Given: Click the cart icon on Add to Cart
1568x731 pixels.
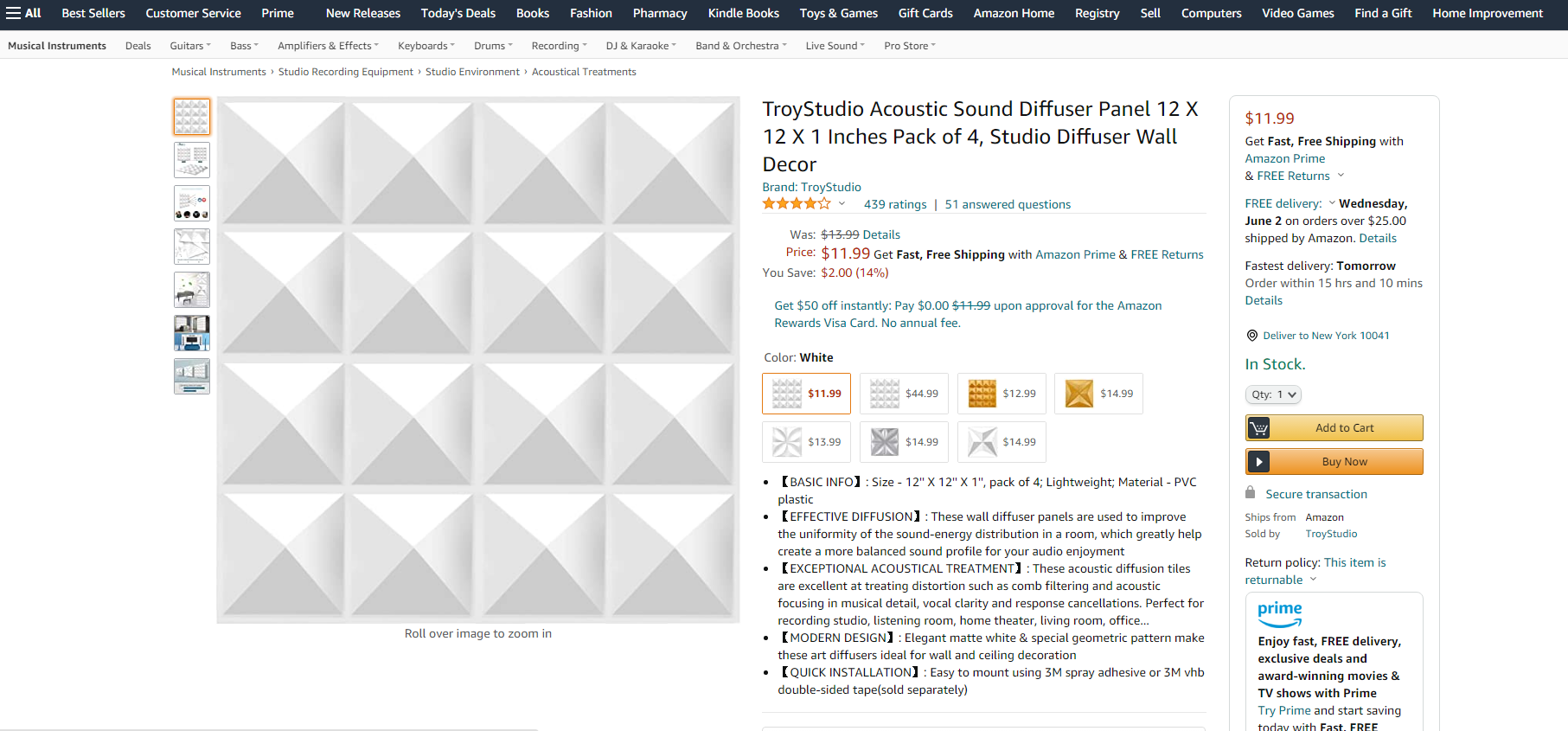Looking at the screenshot, I should (x=1259, y=428).
